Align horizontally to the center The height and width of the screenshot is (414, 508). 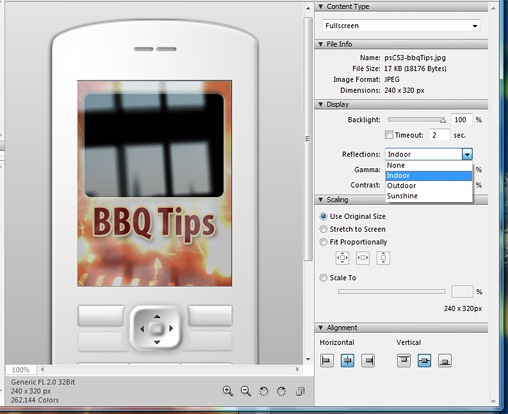pyautogui.click(x=347, y=361)
